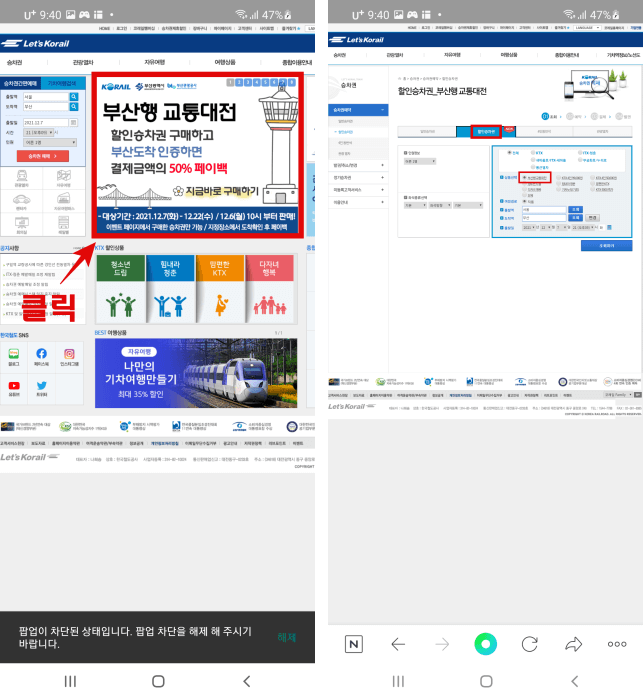Screen dimensions: 643x700
Task: Tap departure station input field in left form
Action: (x=46, y=97)
